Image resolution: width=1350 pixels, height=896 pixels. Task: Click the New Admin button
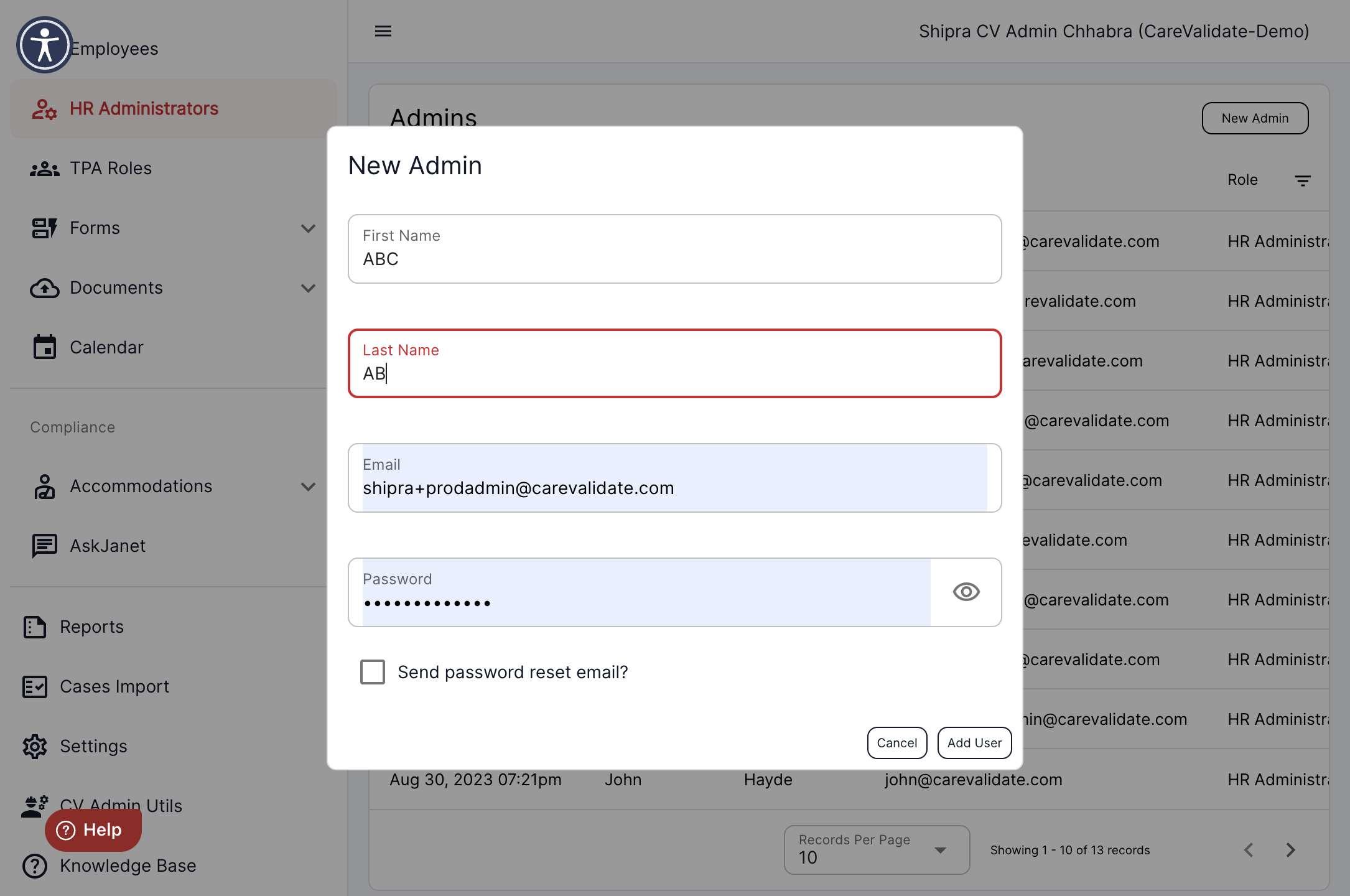point(1255,118)
